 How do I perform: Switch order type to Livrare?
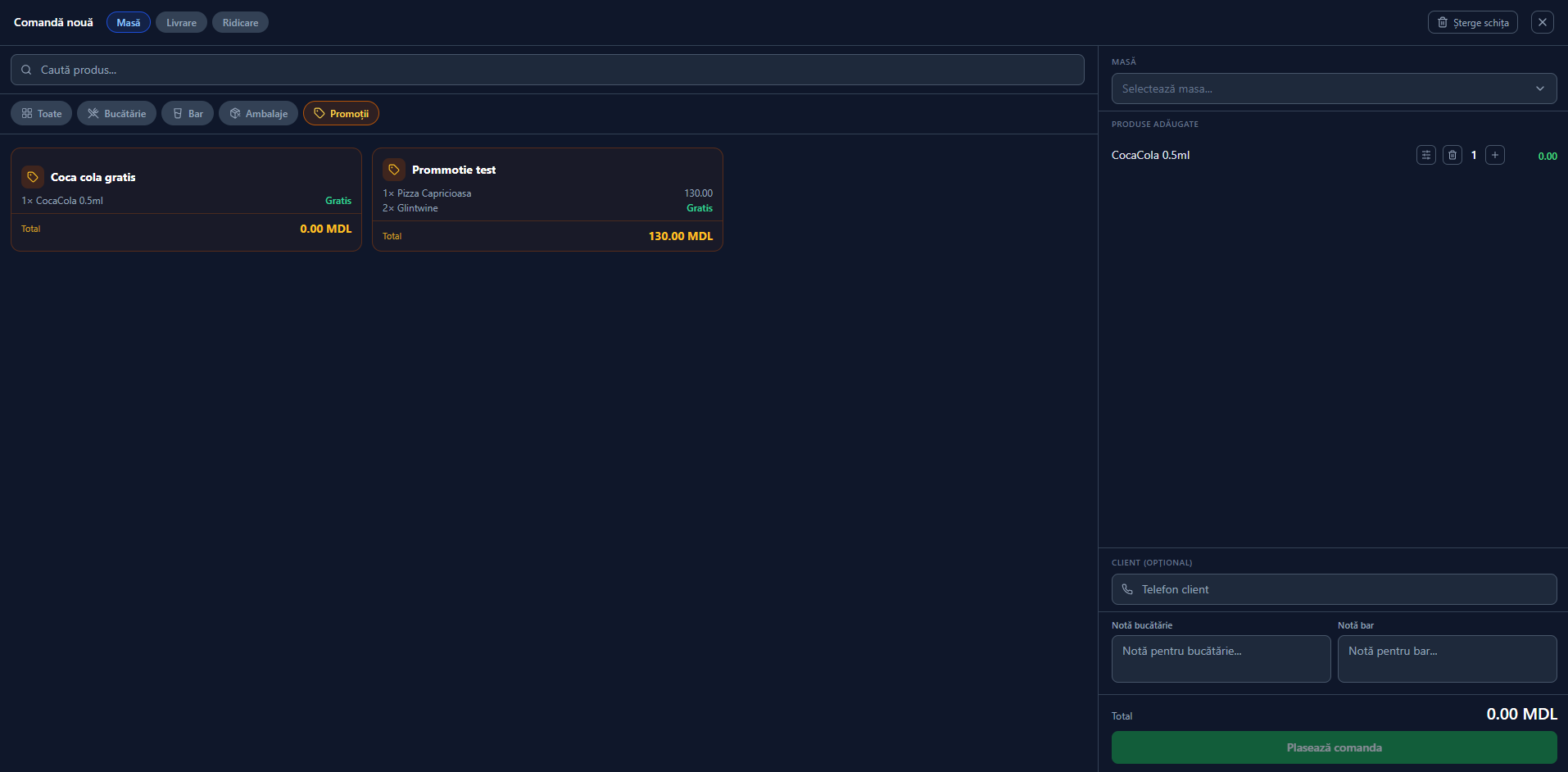coord(181,22)
